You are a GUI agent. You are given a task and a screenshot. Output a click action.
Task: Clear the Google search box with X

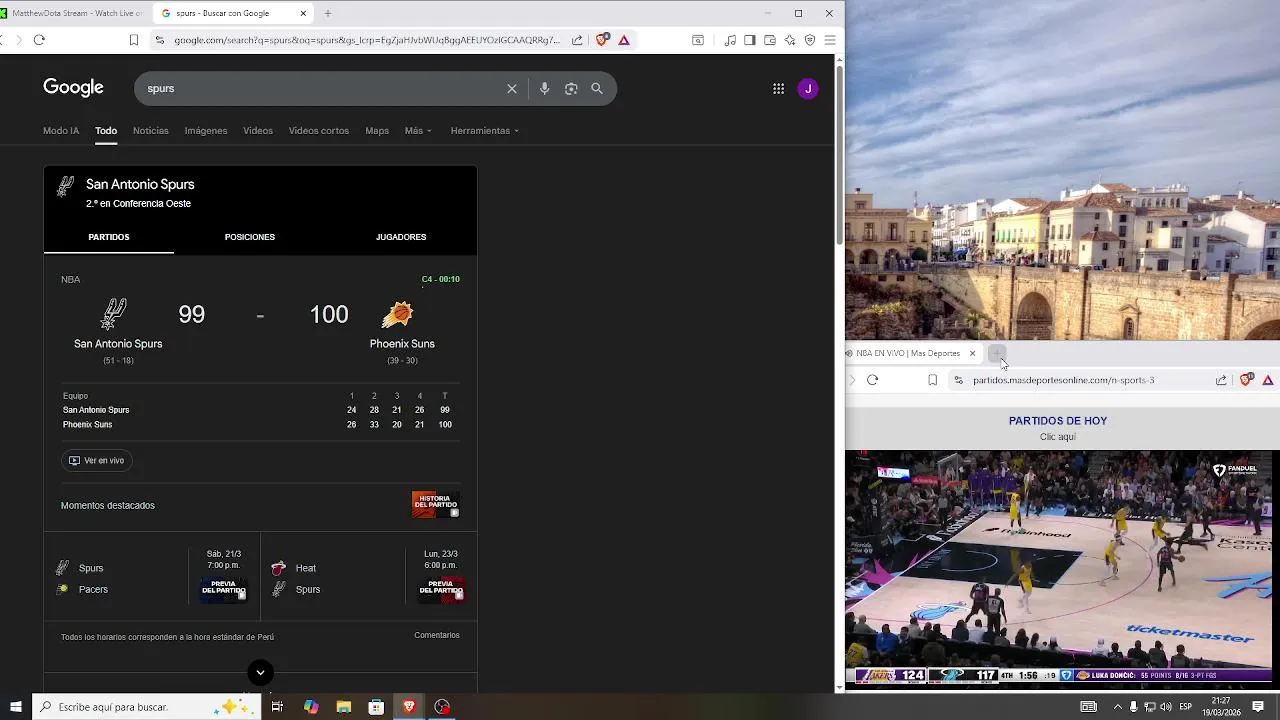click(x=511, y=89)
